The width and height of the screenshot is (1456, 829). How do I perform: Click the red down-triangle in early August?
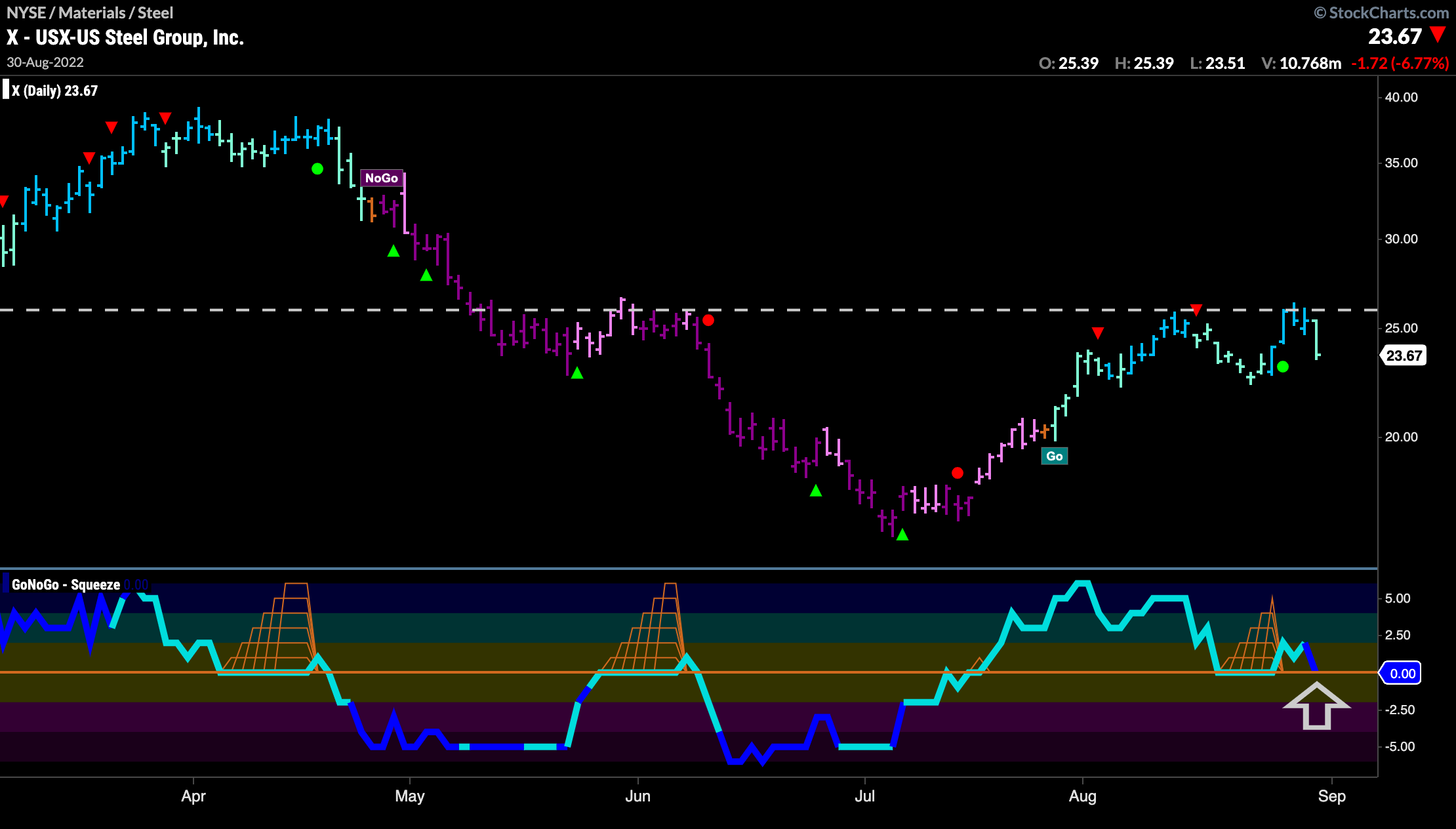click(1098, 333)
